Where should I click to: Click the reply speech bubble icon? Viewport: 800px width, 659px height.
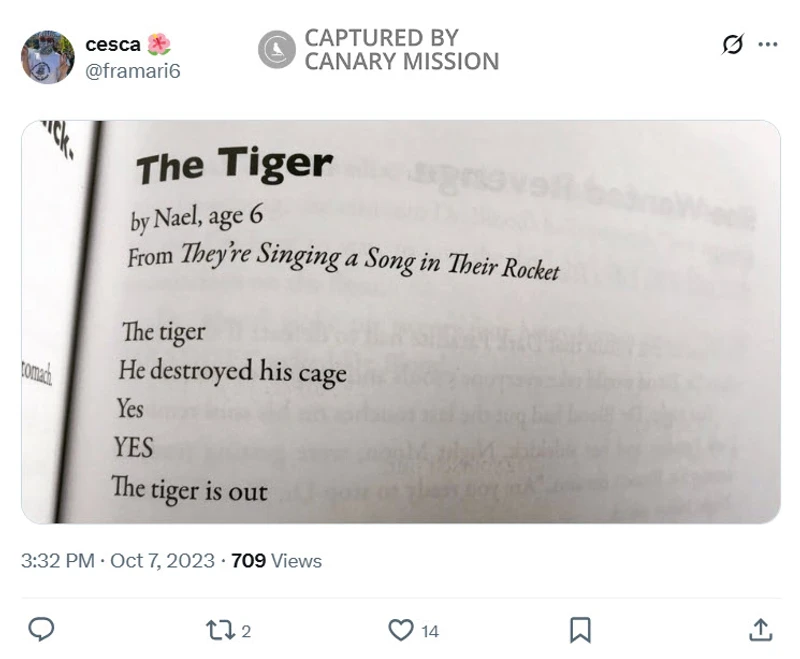point(41,629)
